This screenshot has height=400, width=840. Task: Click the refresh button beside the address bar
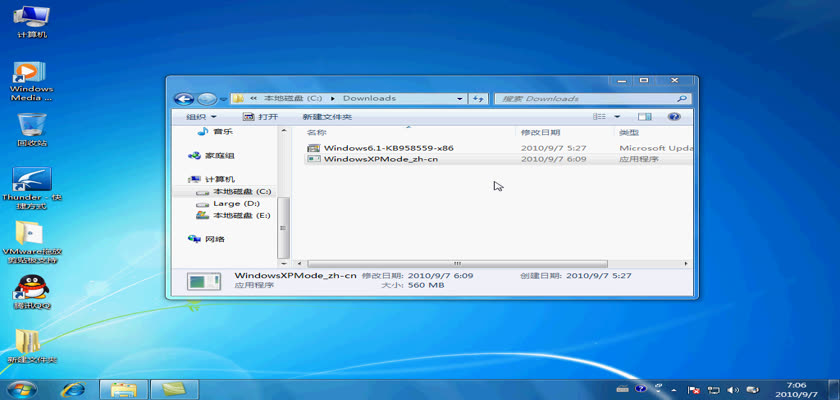[x=478, y=99]
